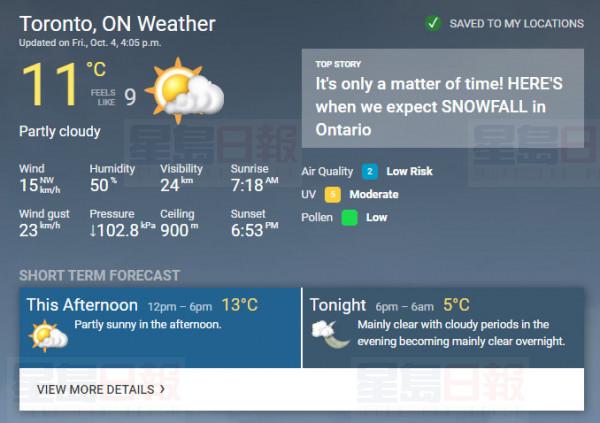
Task: Click the Low Risk air quality label
Action: pos(409,171)
